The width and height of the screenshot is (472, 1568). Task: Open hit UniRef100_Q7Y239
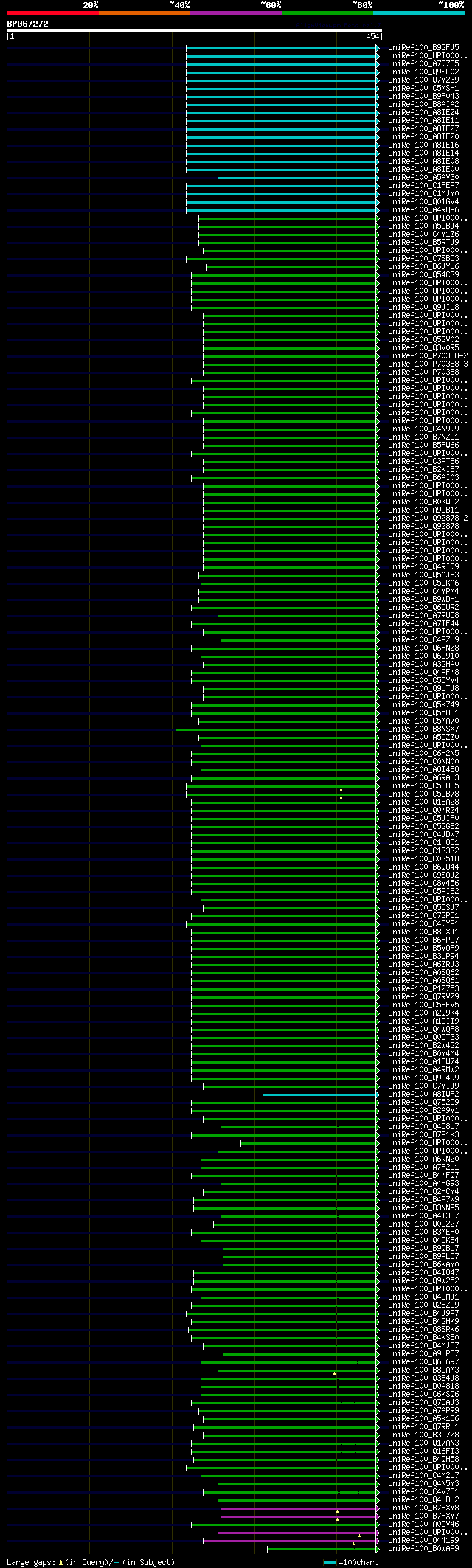pos(424,80)
